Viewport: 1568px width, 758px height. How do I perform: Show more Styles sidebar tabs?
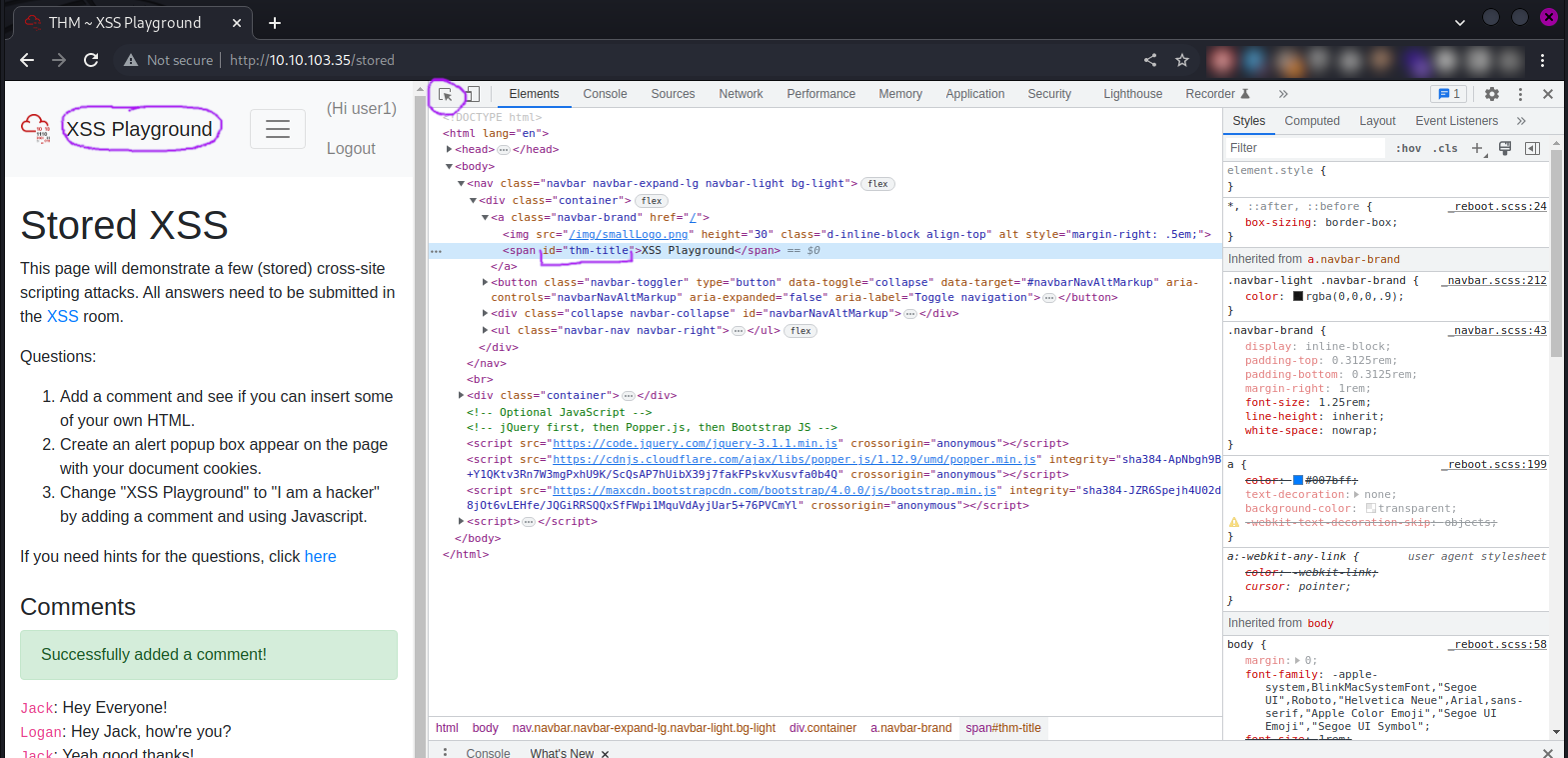coord(1521,121)
